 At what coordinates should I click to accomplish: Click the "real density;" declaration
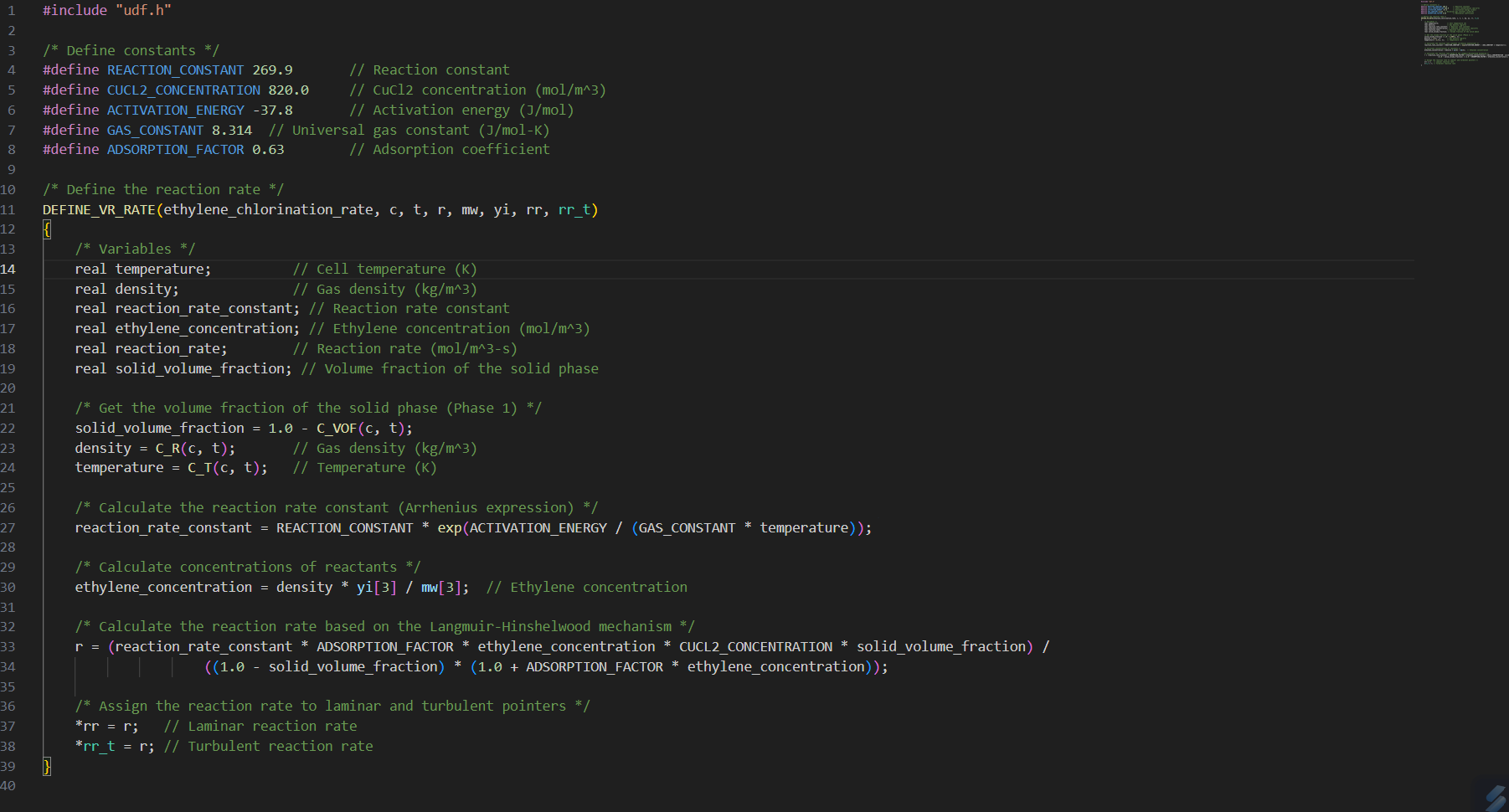(127, 289)
